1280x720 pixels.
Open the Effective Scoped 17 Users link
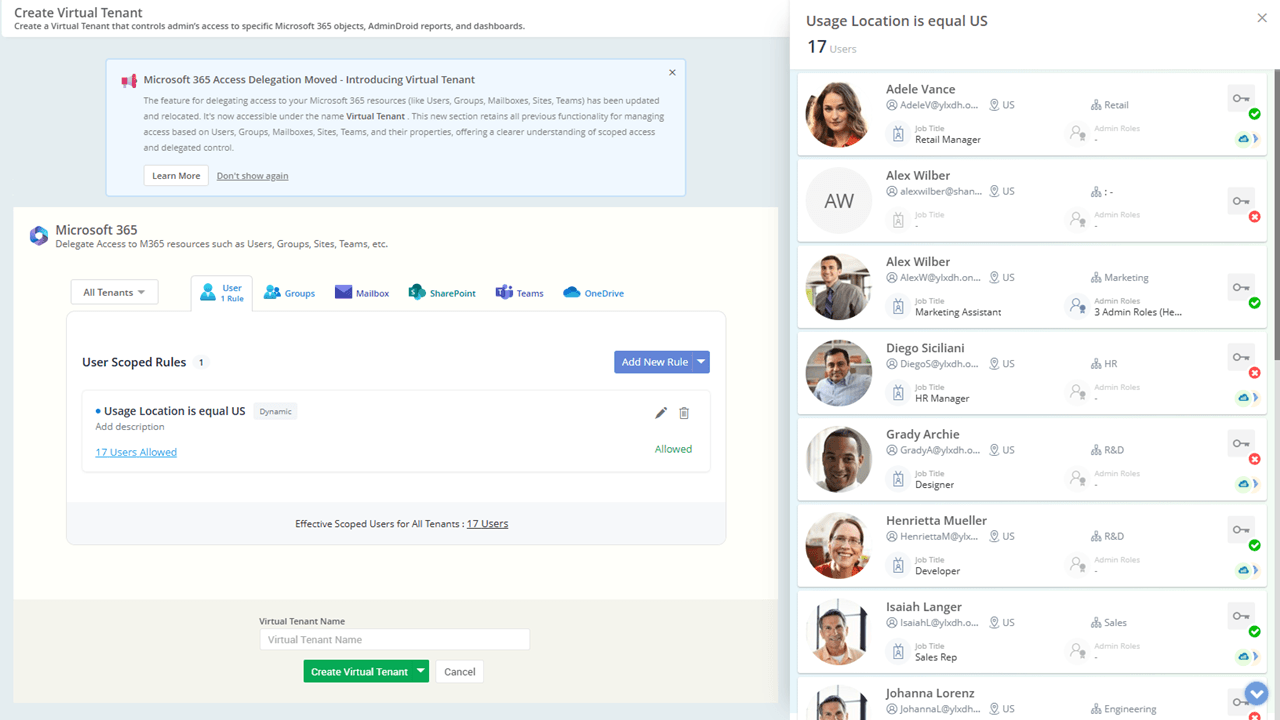tap(487, 524)
